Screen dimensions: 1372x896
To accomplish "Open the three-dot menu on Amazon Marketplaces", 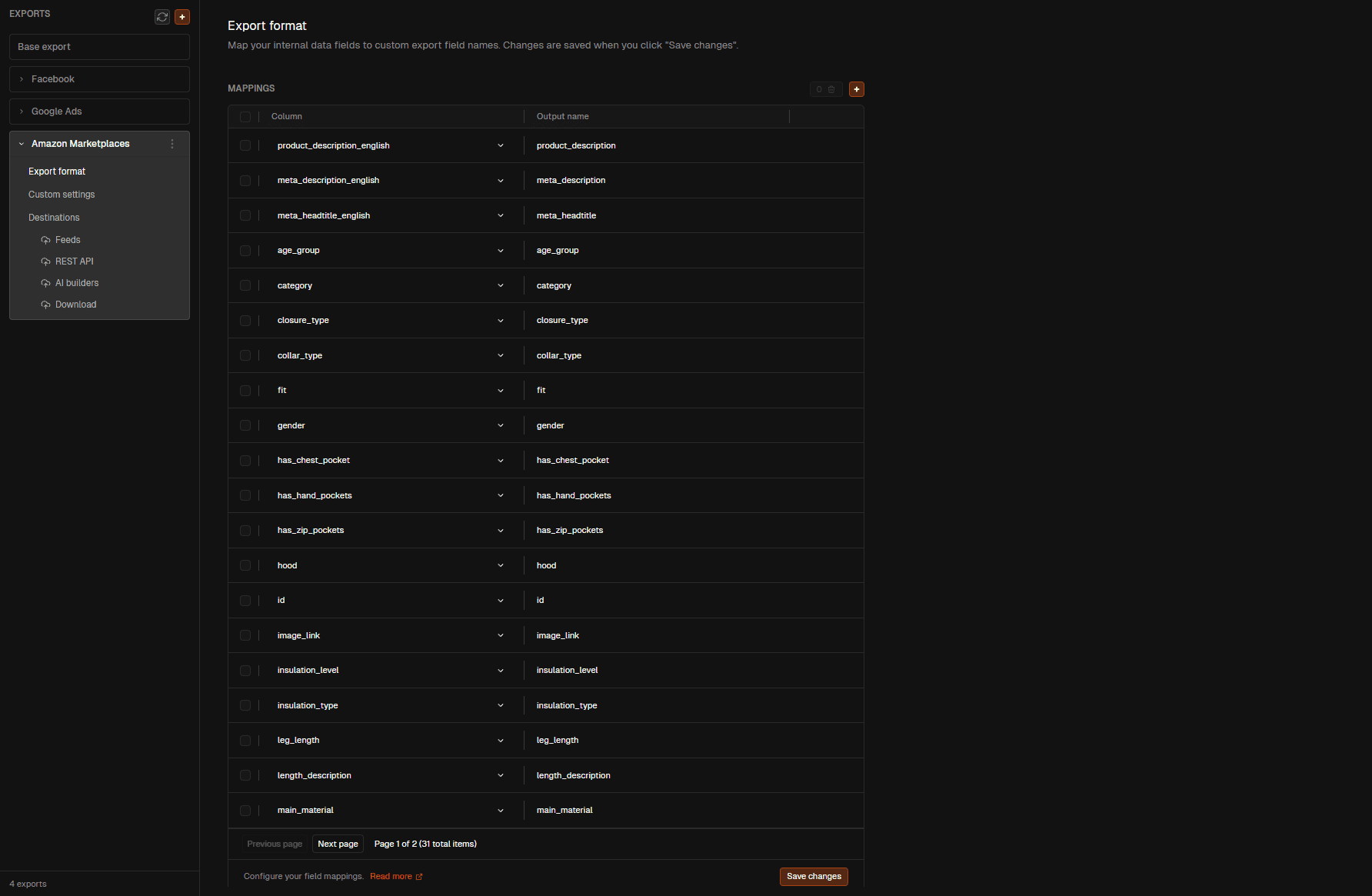I will pyautogui.click(x=172, y=144).
